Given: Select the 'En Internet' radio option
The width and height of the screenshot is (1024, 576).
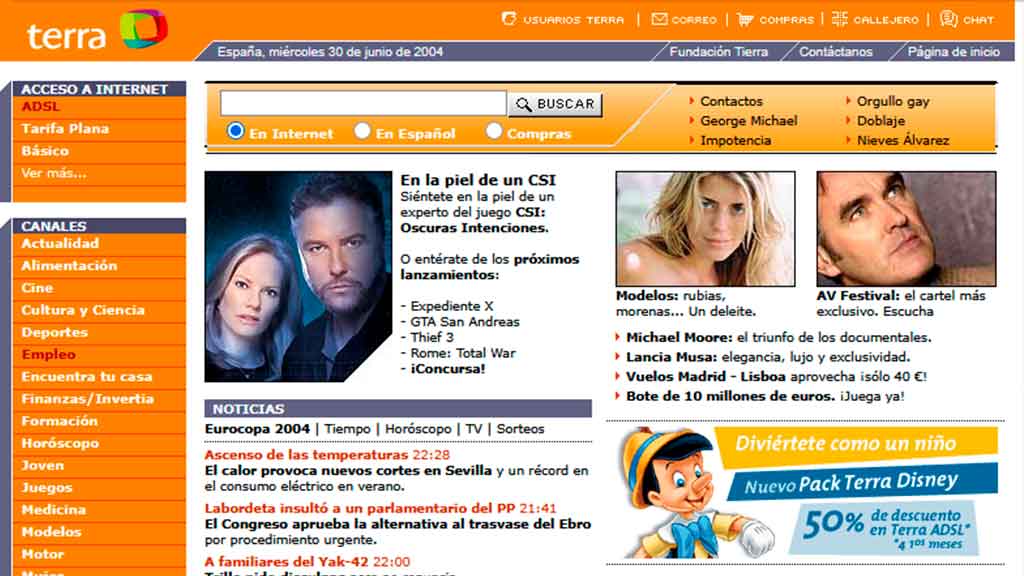Looking at the screenshot, I should coord(236,131).
